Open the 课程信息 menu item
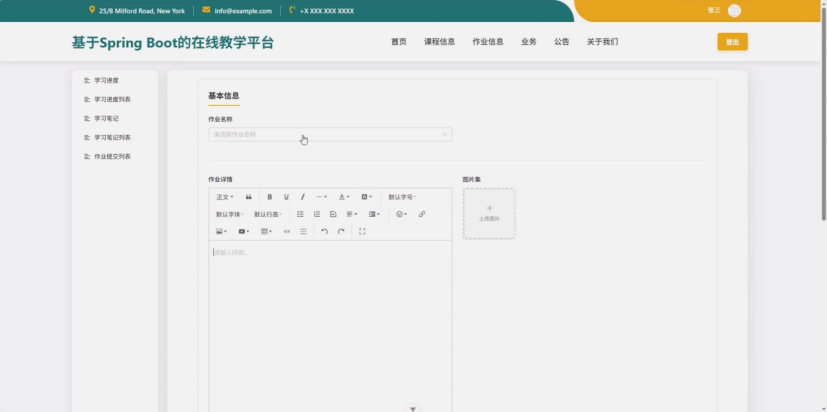Image resolution: width=827 pixels, height=412 pixels. tap(439, 42)
